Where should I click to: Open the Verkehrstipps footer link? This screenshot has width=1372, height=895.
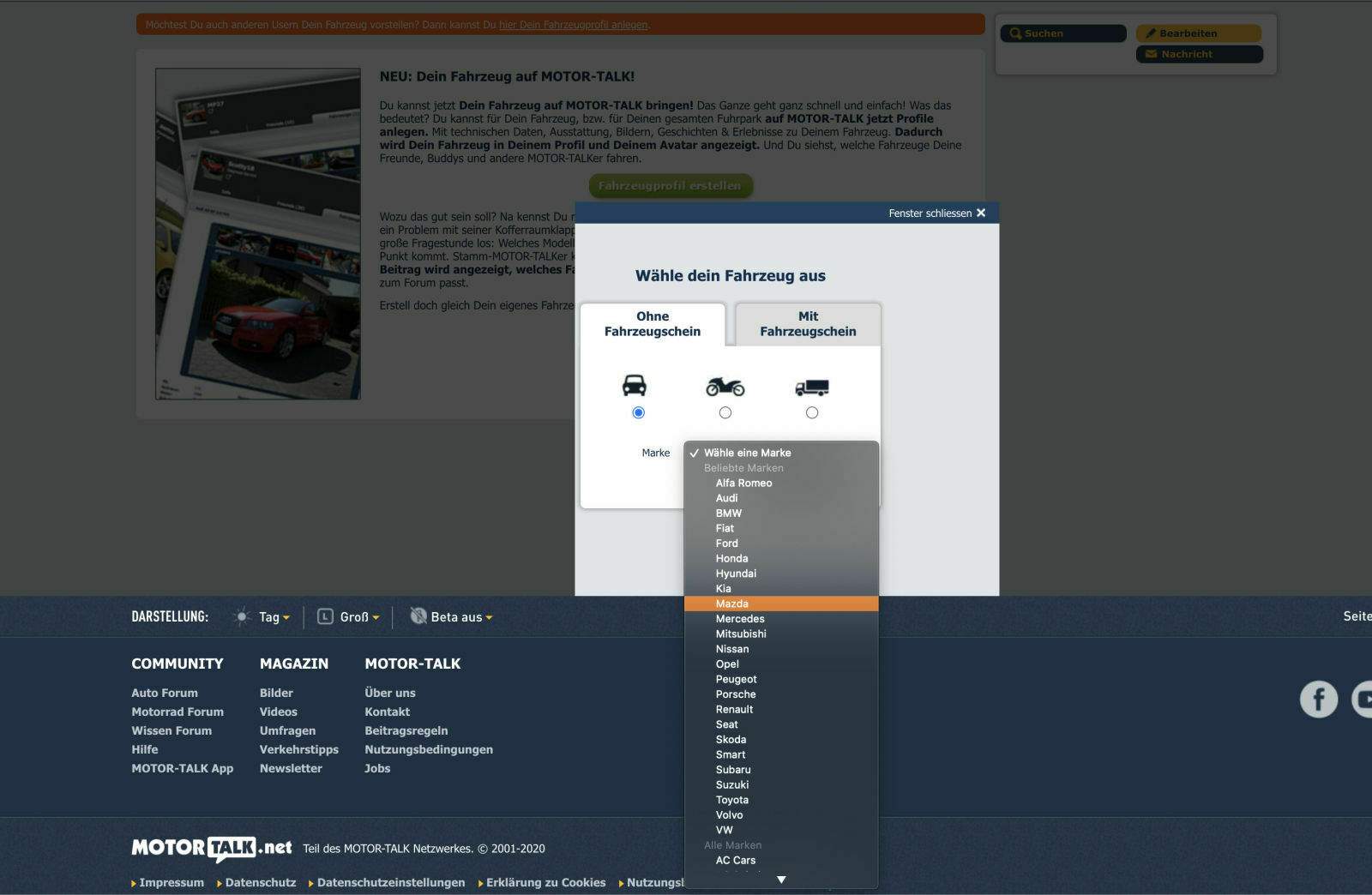click(299, 749)
